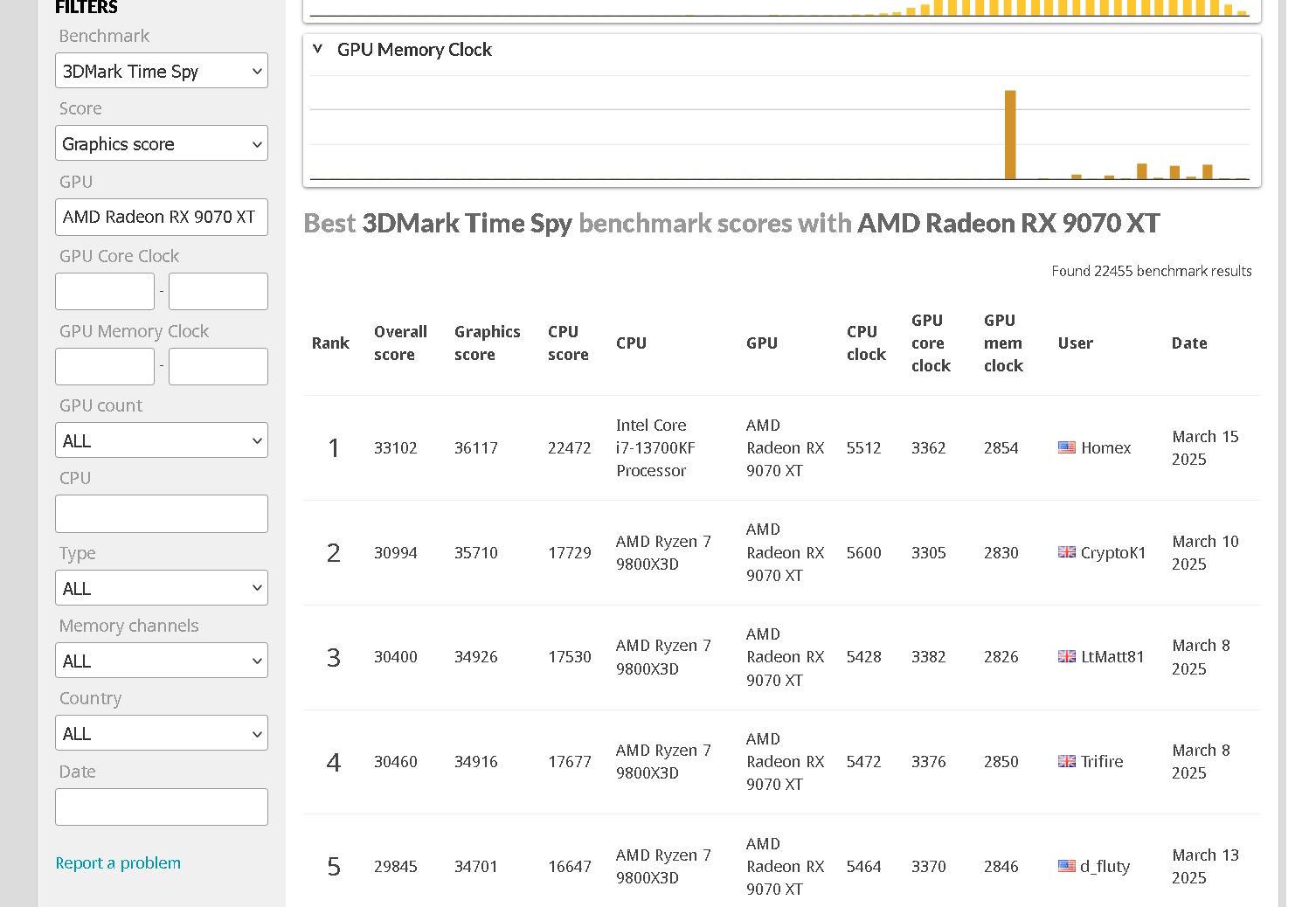1316x907 pixels.
Task: Click CPU clock value 5600
Action: click(x=864, y=552)
